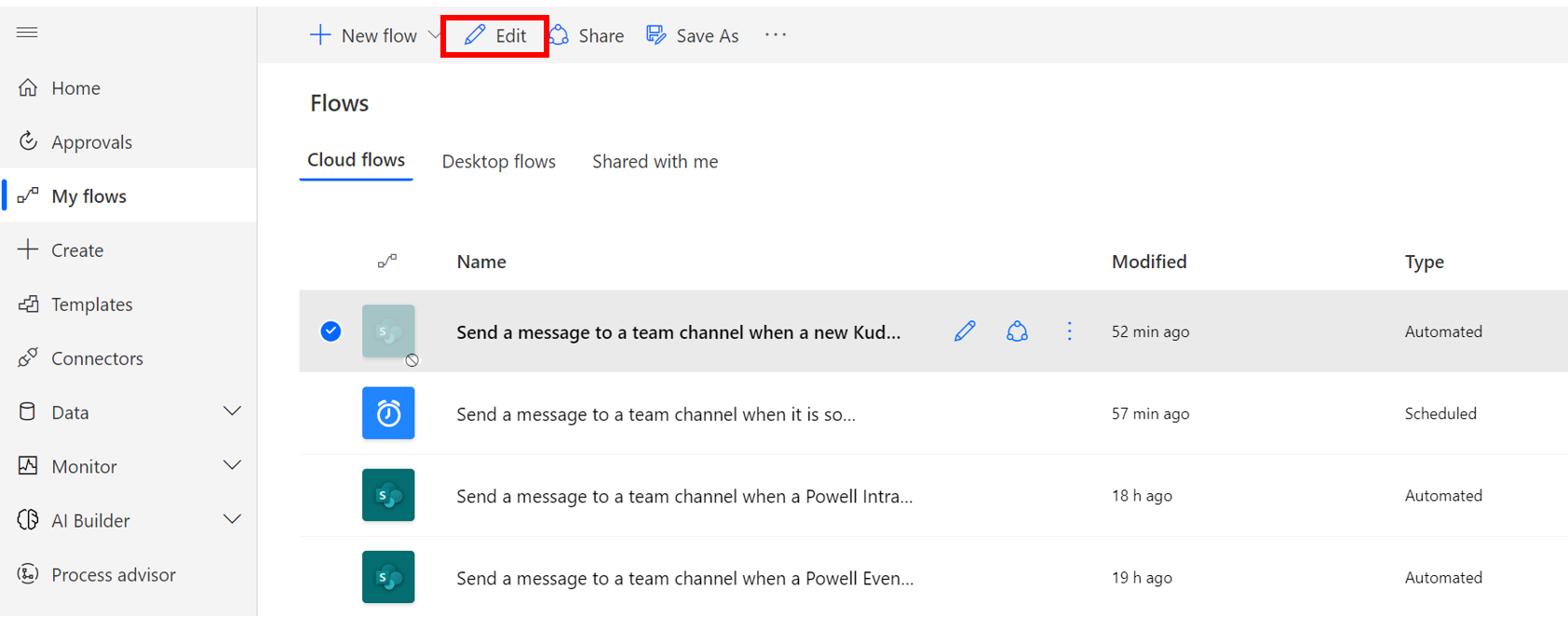Click the New flow button label
Image resolution: width=1568 pixels, height=618 pixels.
(x=379, y=36)
